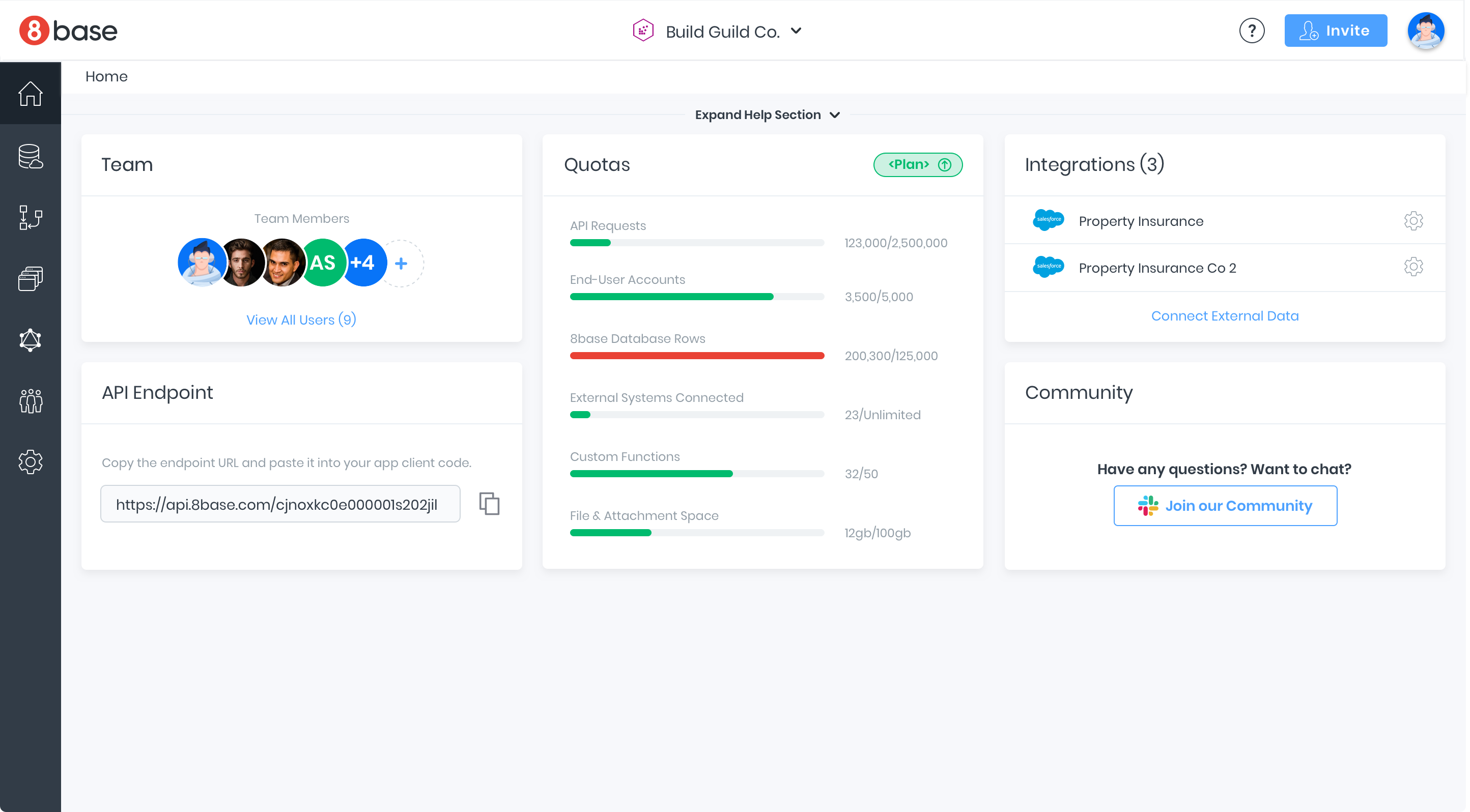Click the help question mark icon

pos(1252,31)
